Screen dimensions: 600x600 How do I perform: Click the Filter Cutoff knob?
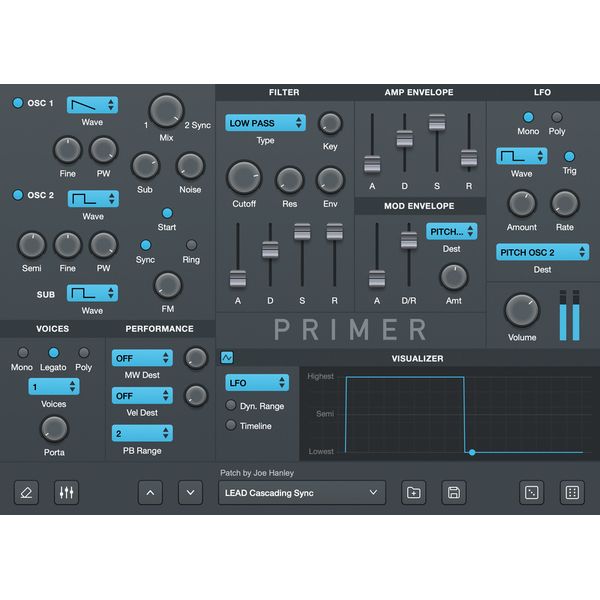click(x=243, y=178)
